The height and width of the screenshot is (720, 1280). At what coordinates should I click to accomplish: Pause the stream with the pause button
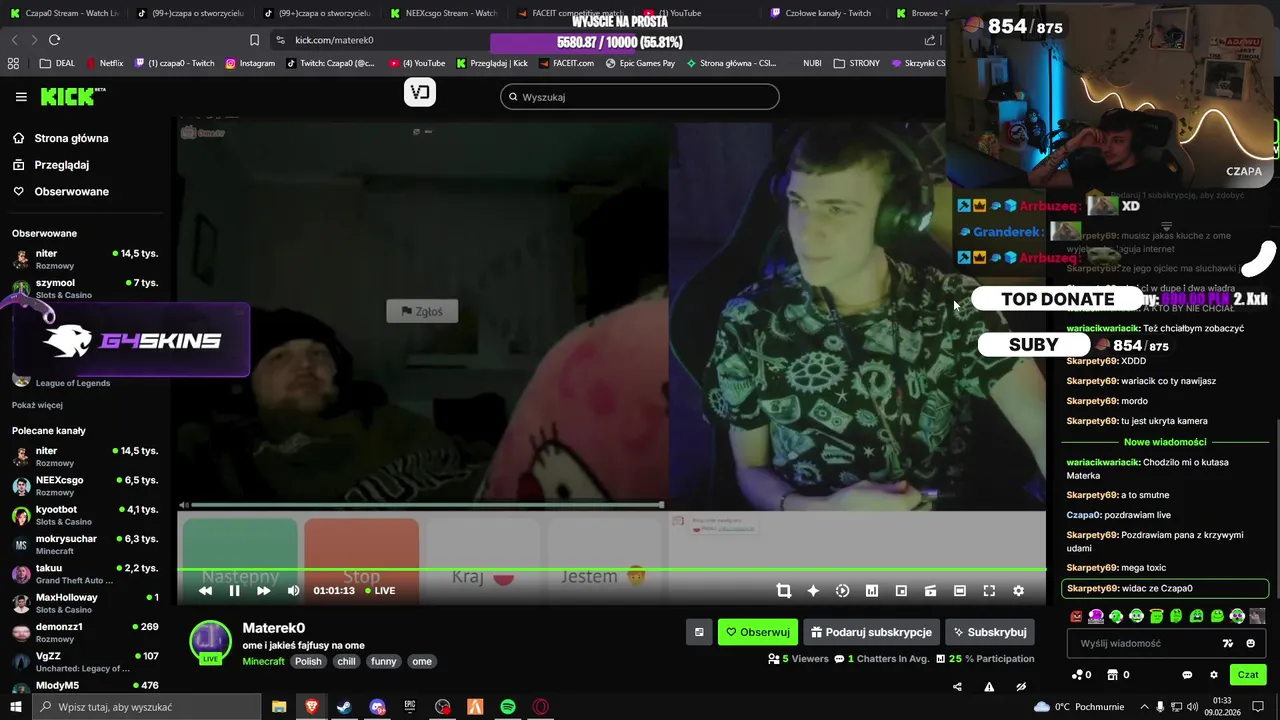[x=234, y=591]
